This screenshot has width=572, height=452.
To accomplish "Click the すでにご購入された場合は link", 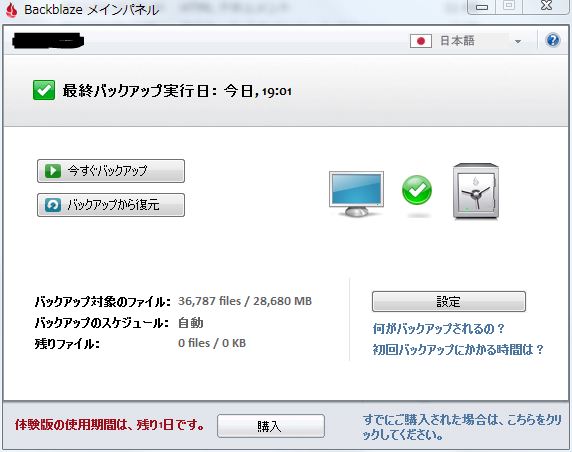I will click(461, 427).
